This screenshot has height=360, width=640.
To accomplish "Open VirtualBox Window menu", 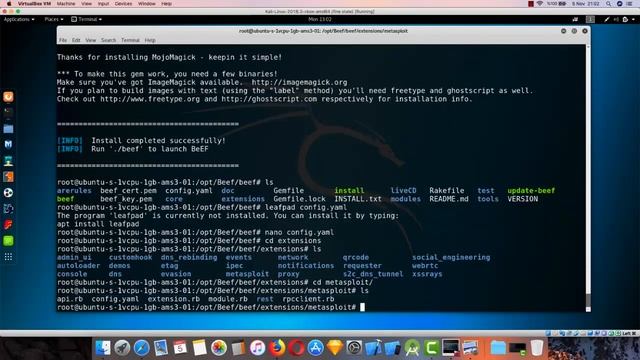I will (147, 4).
